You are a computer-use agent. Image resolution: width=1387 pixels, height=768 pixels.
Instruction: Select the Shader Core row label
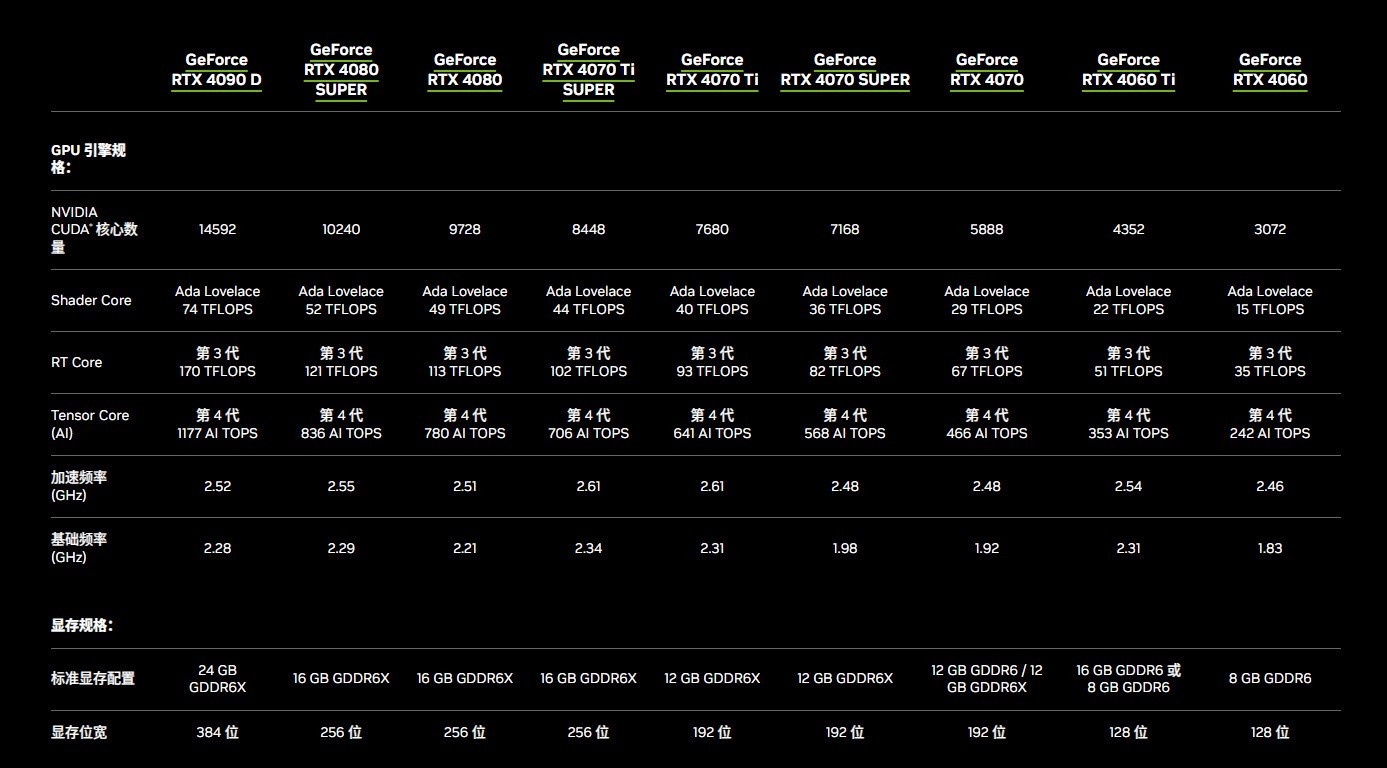coord(91,300)
